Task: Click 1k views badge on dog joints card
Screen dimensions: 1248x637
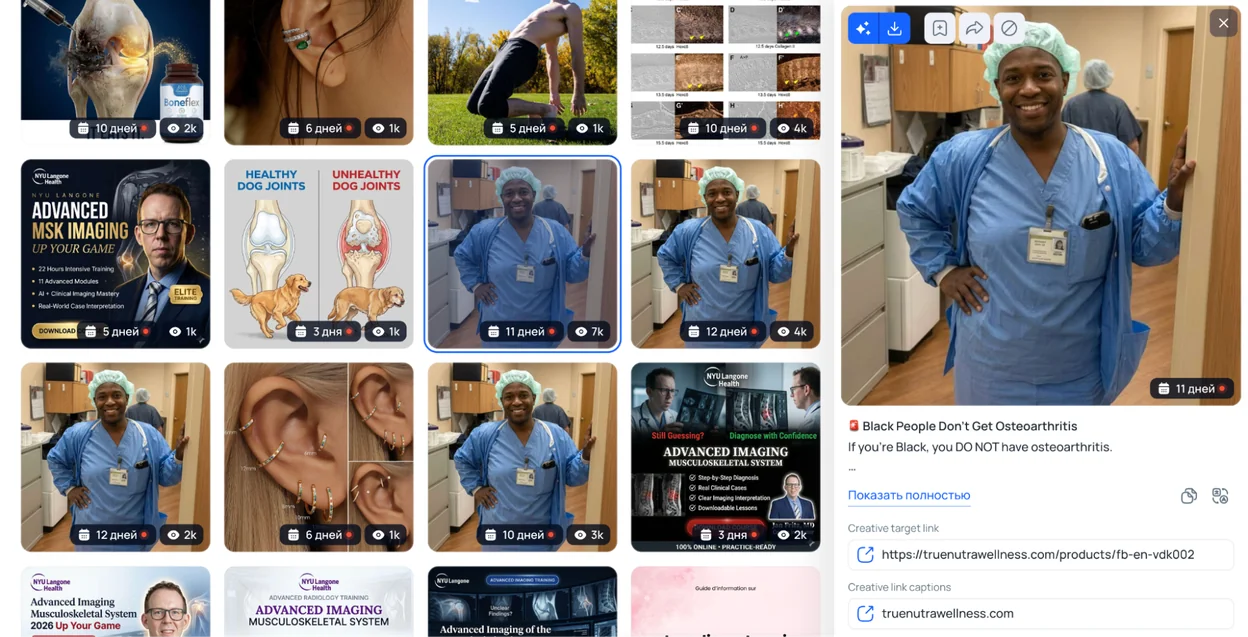Action: click(386, 331)
